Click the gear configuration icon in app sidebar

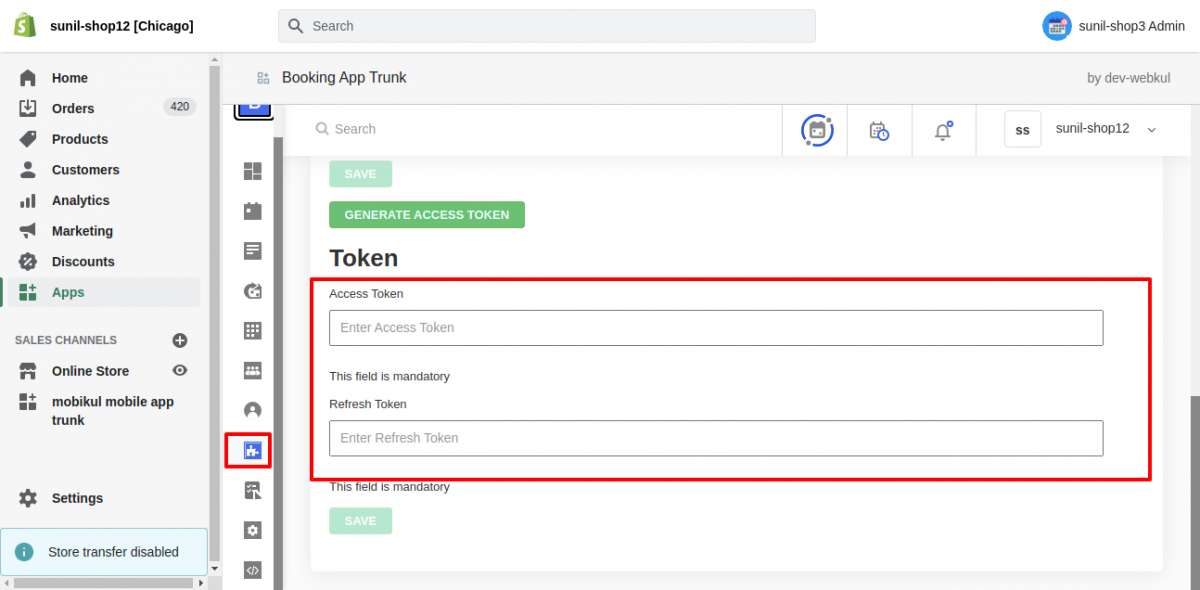[x=253, y=530]
